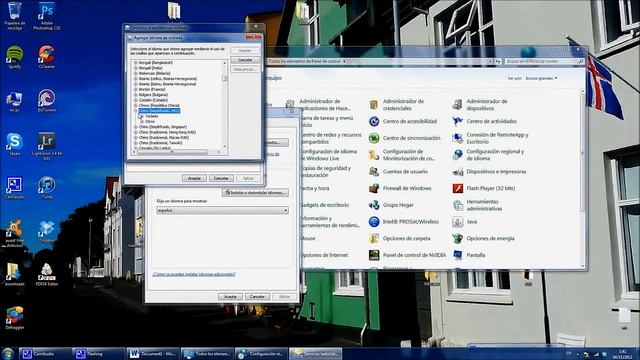Viewport: 640px width, 360px height.
Task: Select the Lightroom desktop icon
Action: pos(47,146)
